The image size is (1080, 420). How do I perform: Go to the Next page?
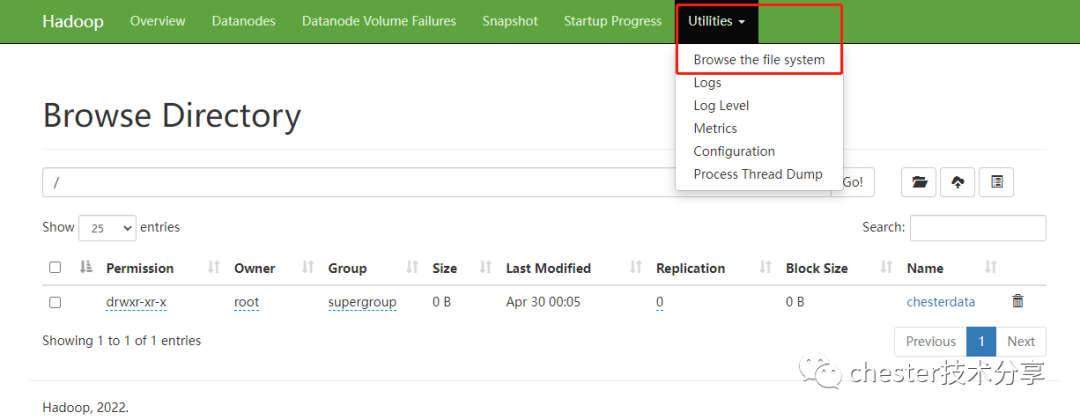[1020, 341]
